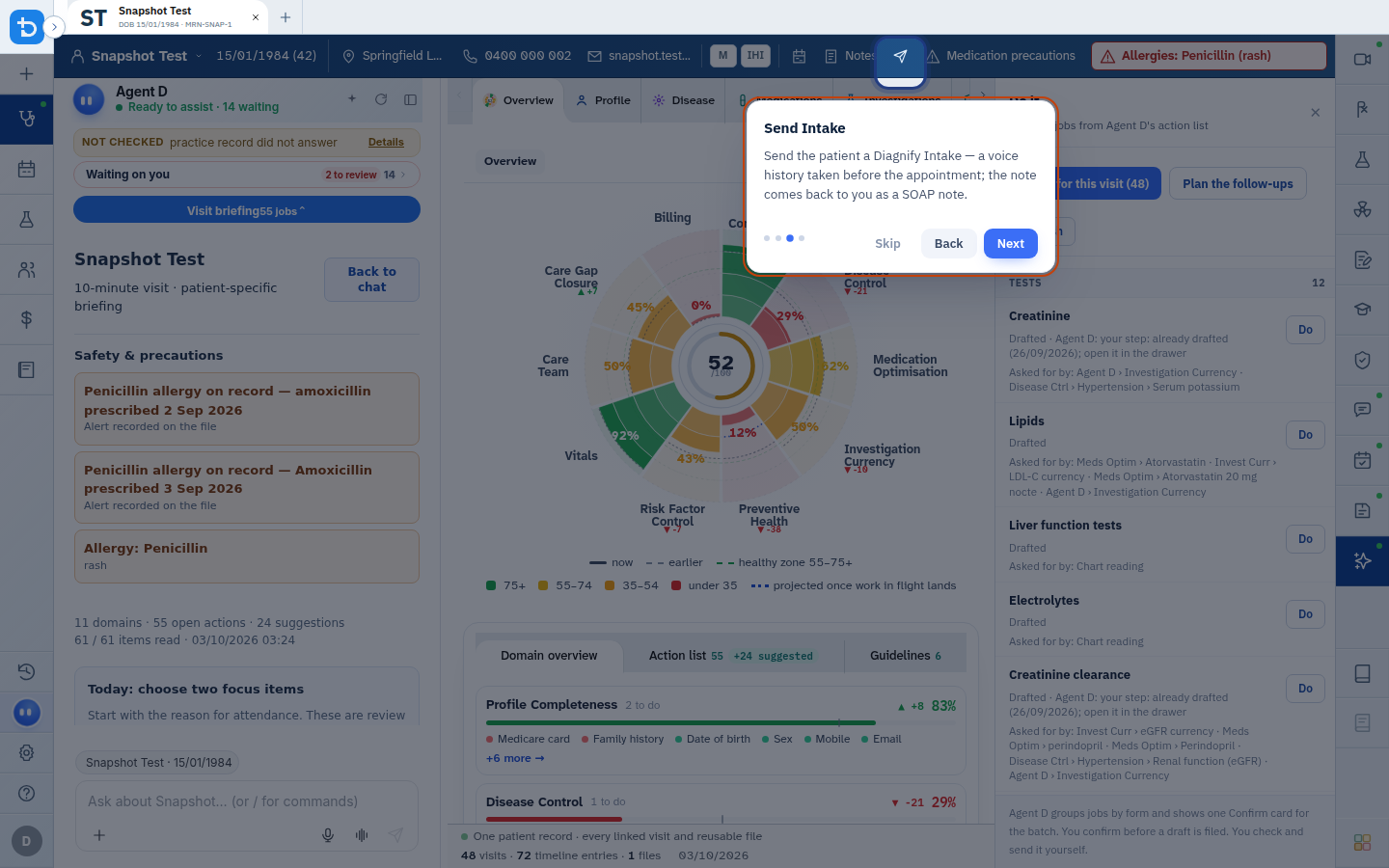Toggle the Agent D pause button
1389x868 pixels.
(89, 99)
